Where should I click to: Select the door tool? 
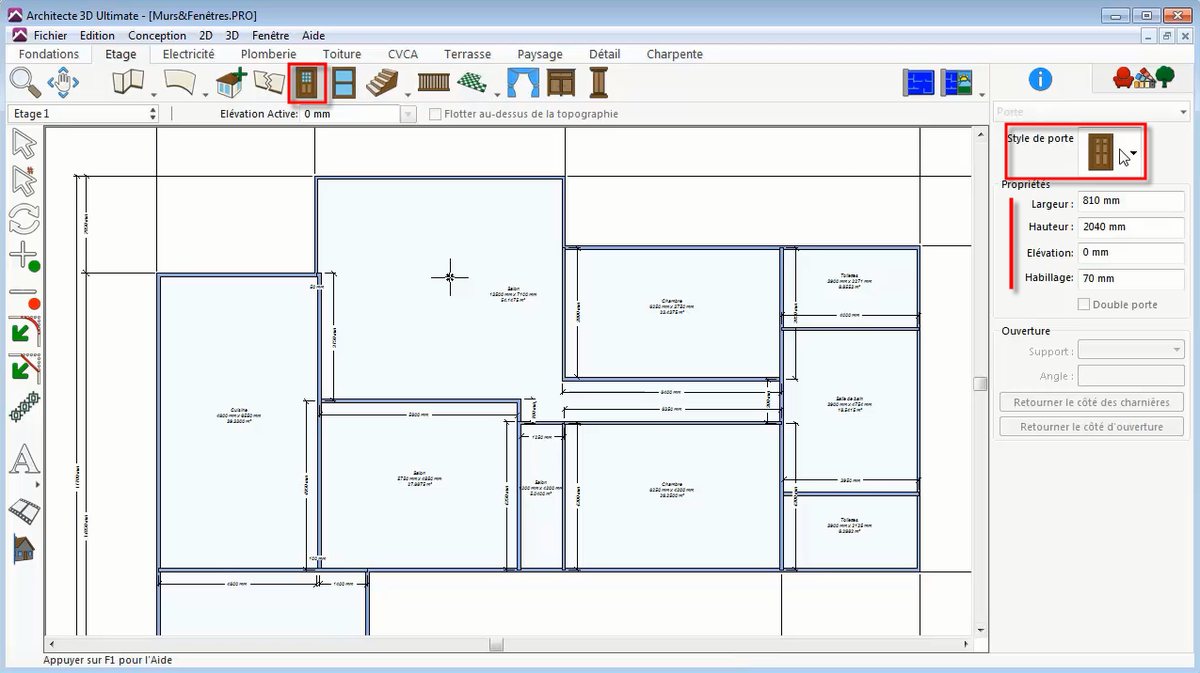pyautogui.click(x=307, y=83)
